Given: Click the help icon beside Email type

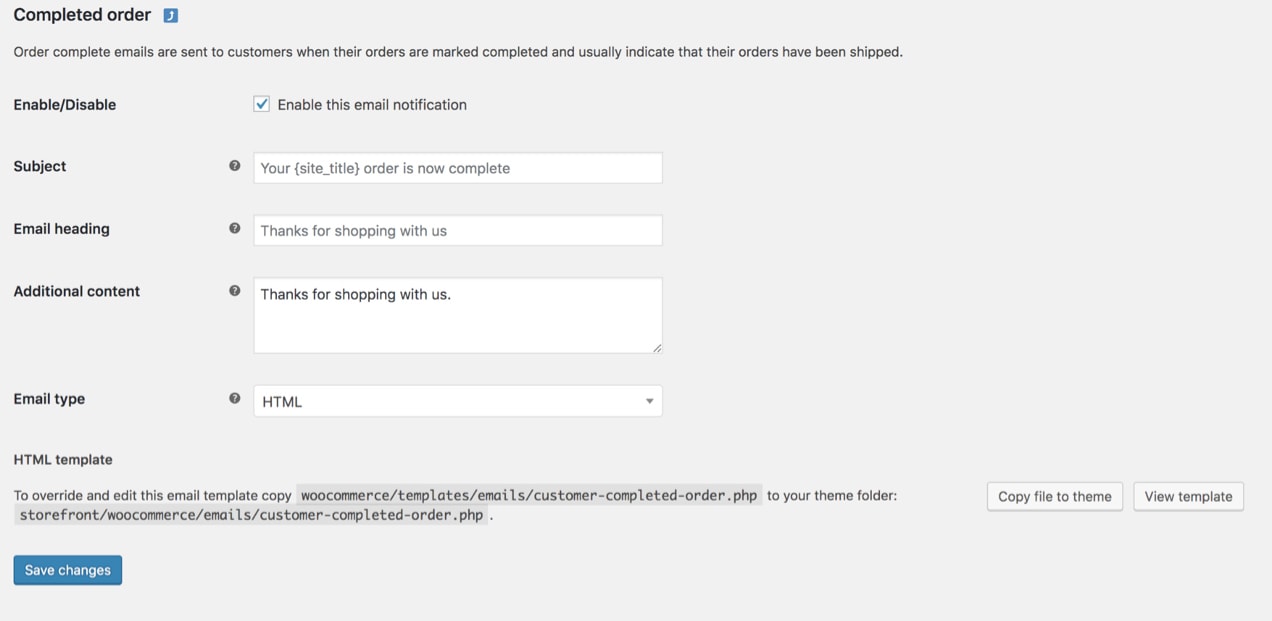Looking at the screenshot, I should pos(235,397).
